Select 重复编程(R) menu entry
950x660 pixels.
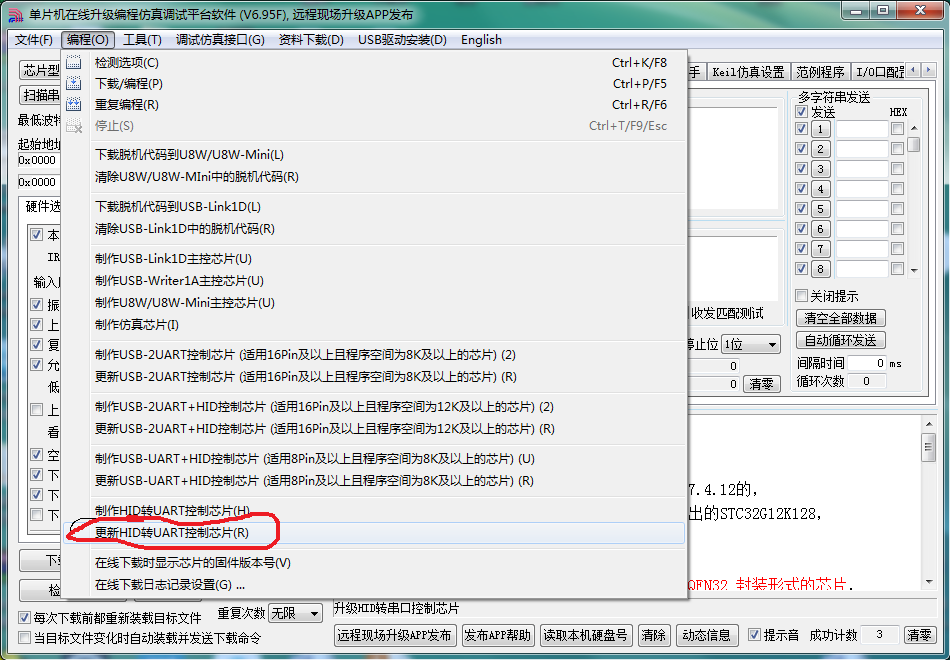374,104
